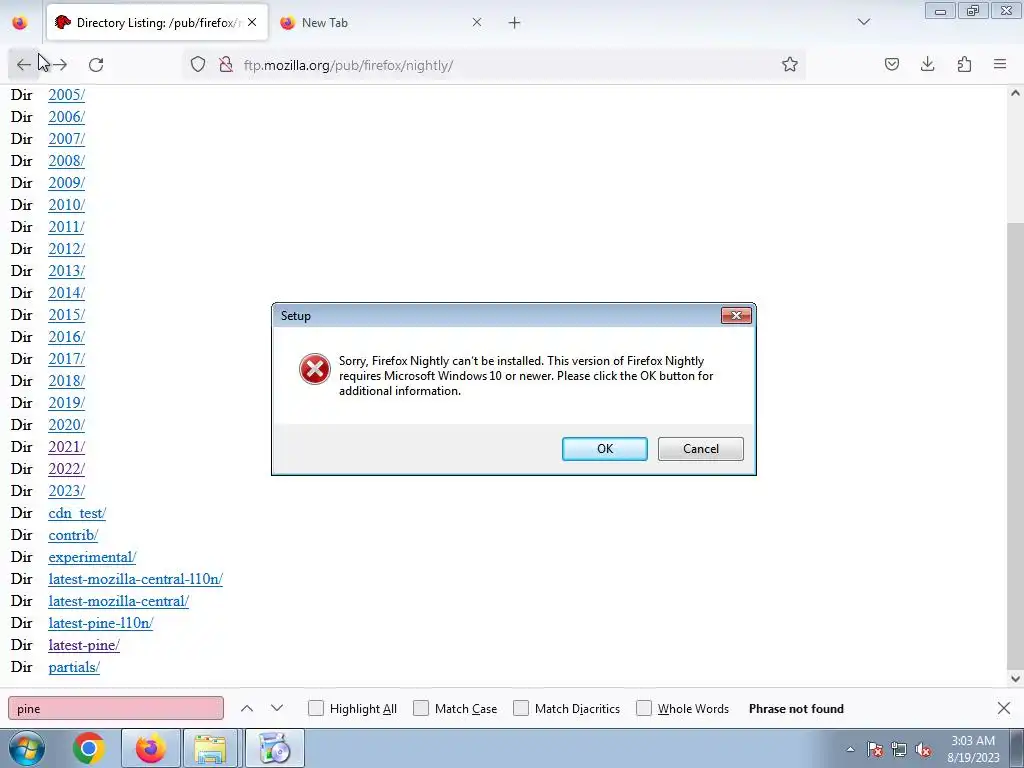Open the network tray icon
The image size is (1024, 768).
pos(899,749)
